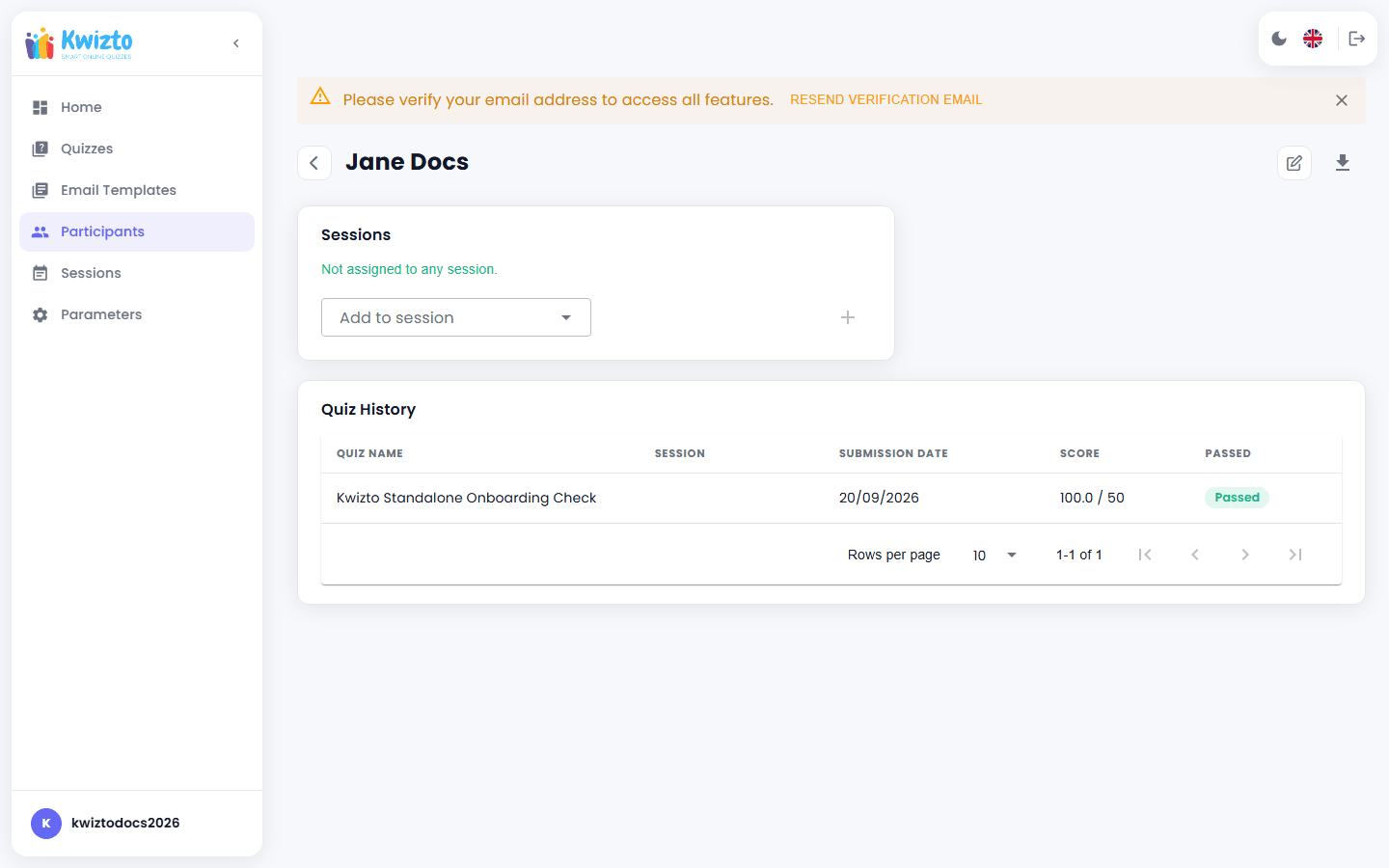The height and width of the screenshot is (868, 1389).
Task: Download participant data
Action: click(x=1343, y=163)
